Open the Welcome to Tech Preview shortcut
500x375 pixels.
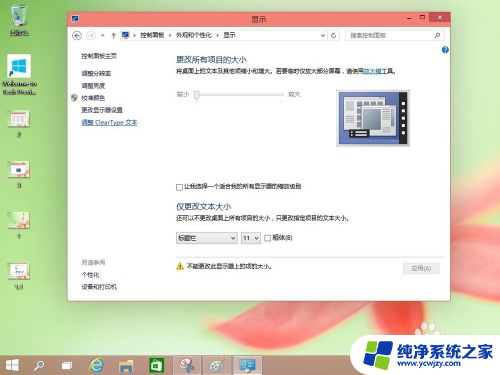(x=19, y=74)
